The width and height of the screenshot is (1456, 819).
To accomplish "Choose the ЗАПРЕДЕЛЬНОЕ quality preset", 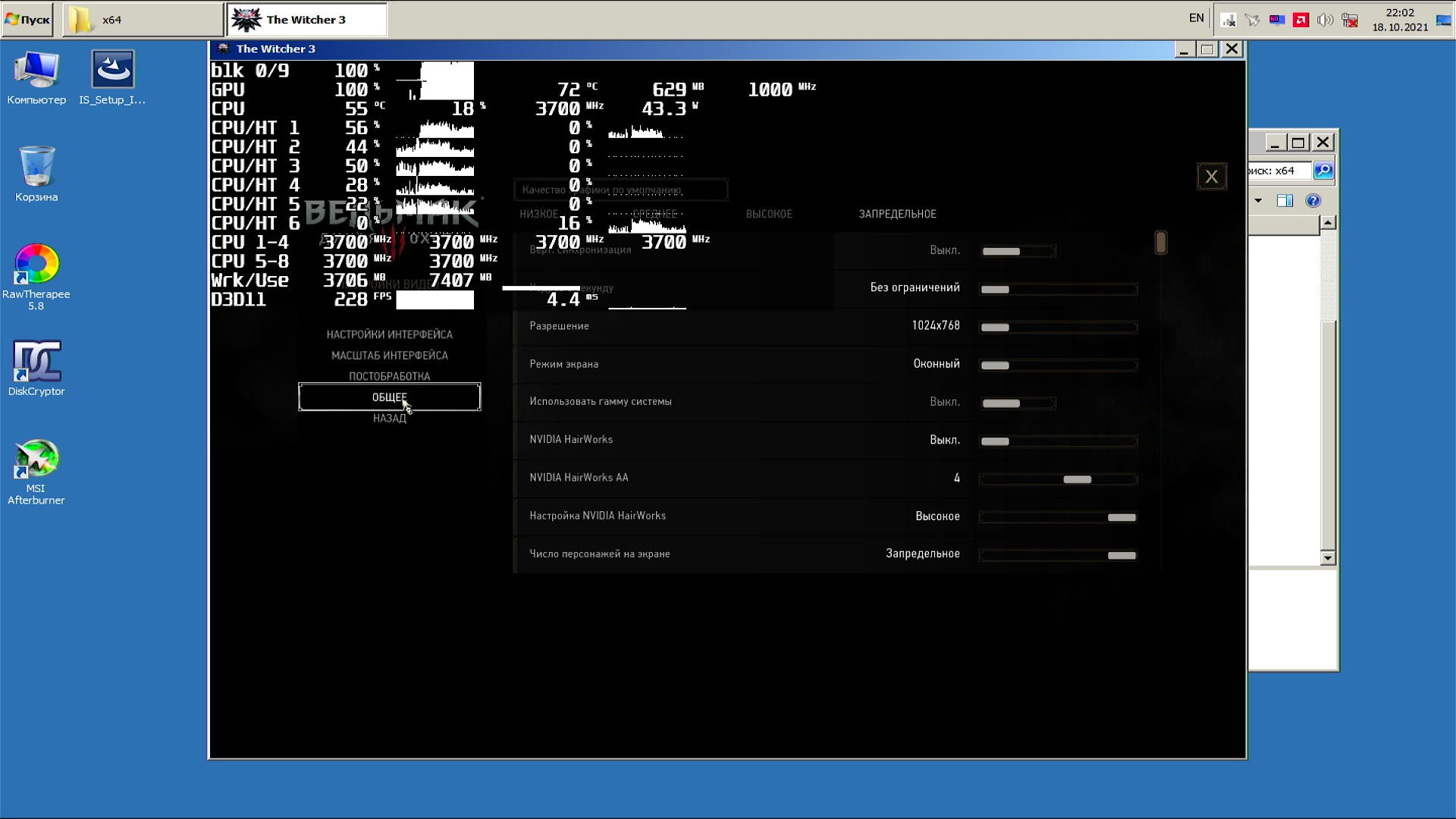I will point(897,214).
